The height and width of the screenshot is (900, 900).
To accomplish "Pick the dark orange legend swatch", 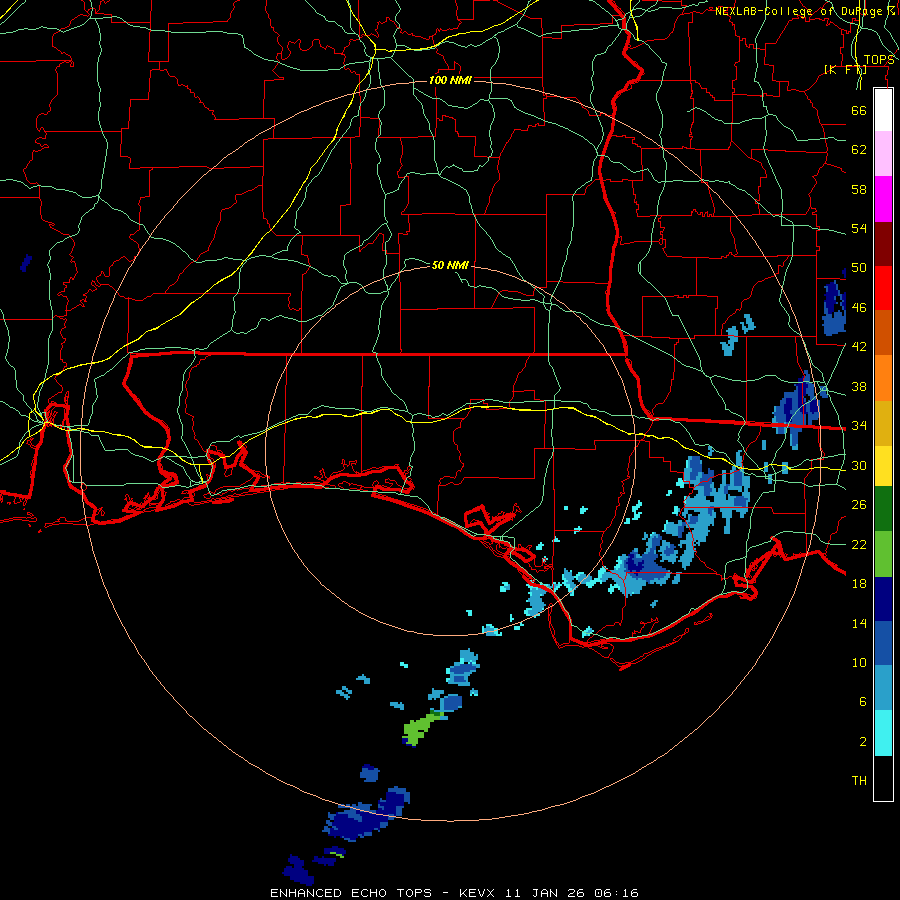I will pyautogui.click(x=883, y=332).
